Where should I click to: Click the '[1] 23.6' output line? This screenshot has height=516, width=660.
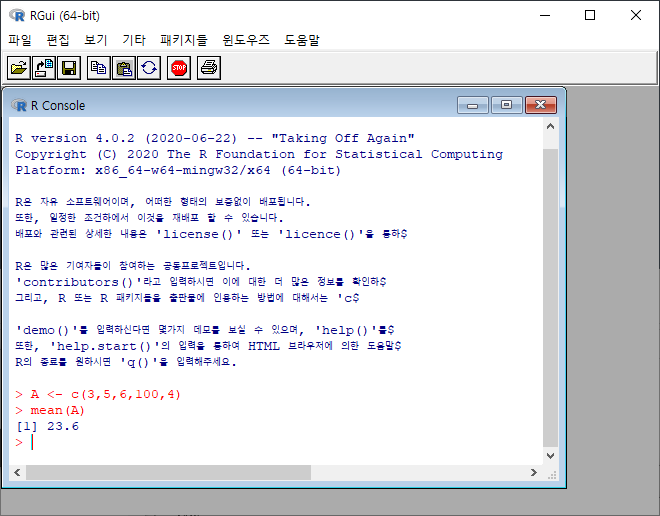(47, 426)
